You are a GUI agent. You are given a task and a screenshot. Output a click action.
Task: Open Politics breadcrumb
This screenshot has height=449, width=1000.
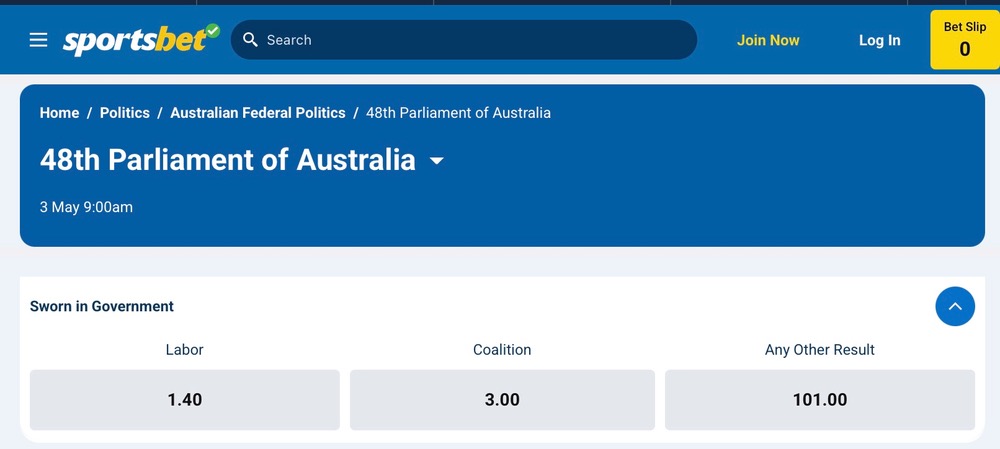[x=125, y=113]
